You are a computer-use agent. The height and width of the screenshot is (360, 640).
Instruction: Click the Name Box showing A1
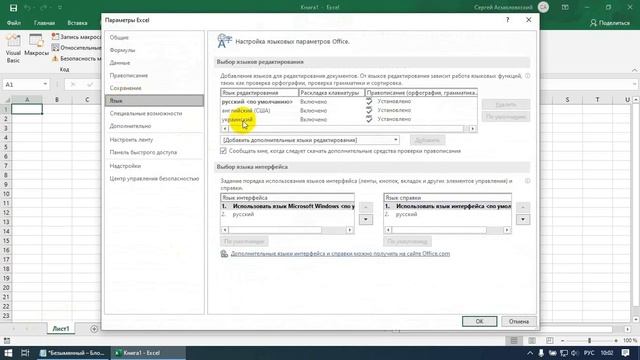pos(22,84)
